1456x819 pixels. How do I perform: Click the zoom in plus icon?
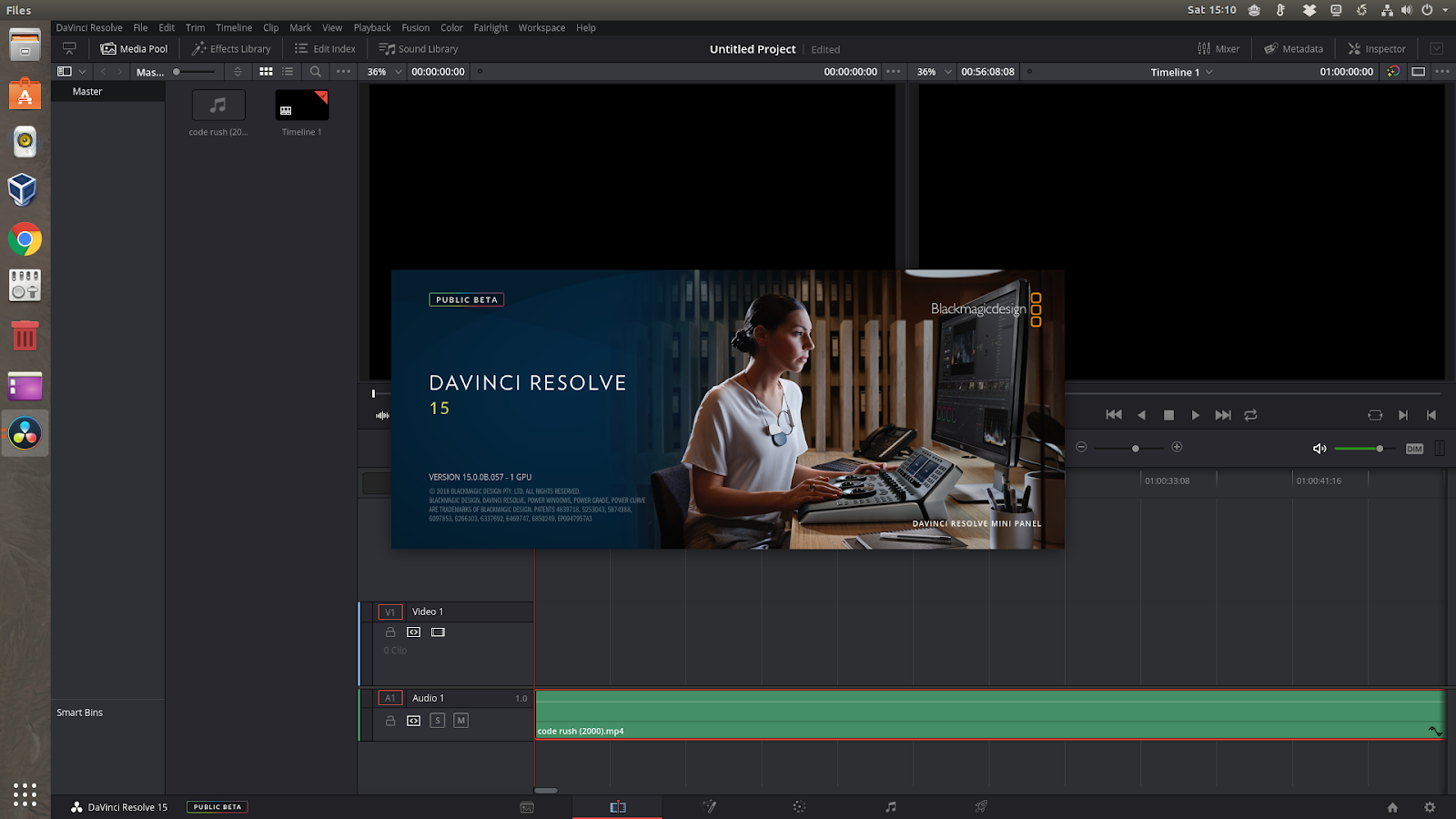click(1177, 447)
